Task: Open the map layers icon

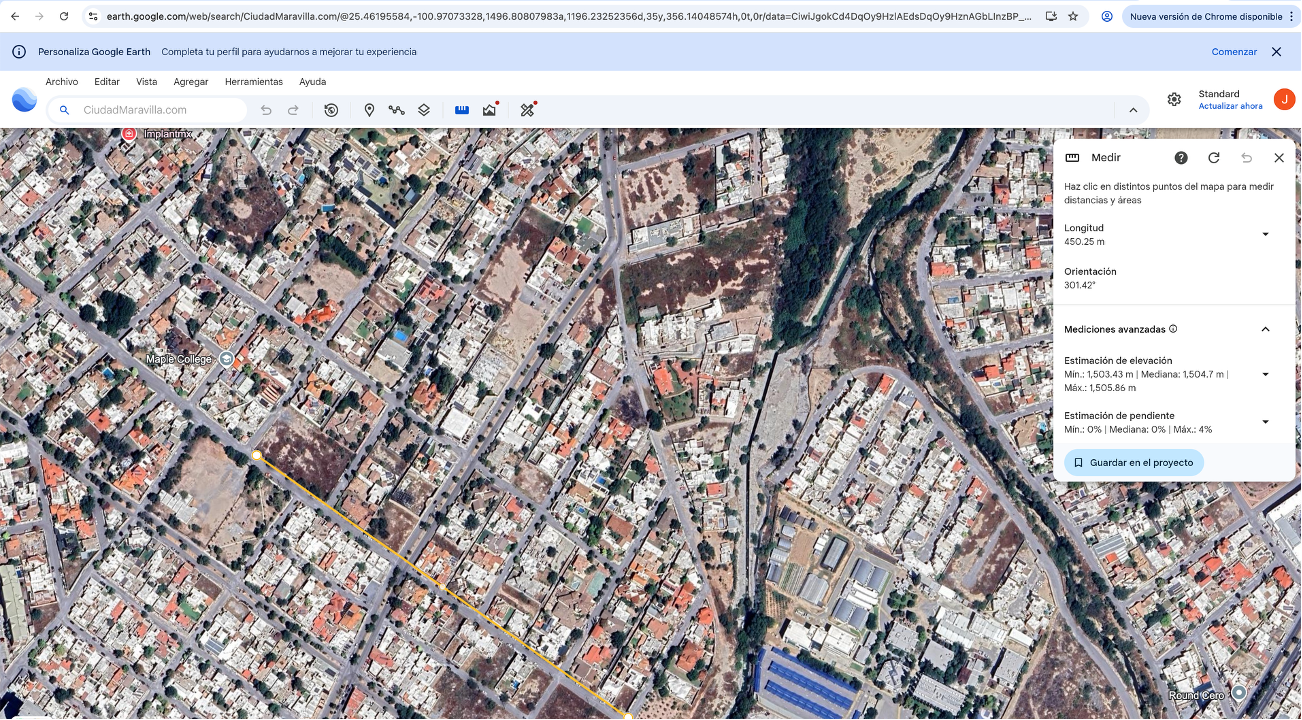Action: tap(424, 110)
